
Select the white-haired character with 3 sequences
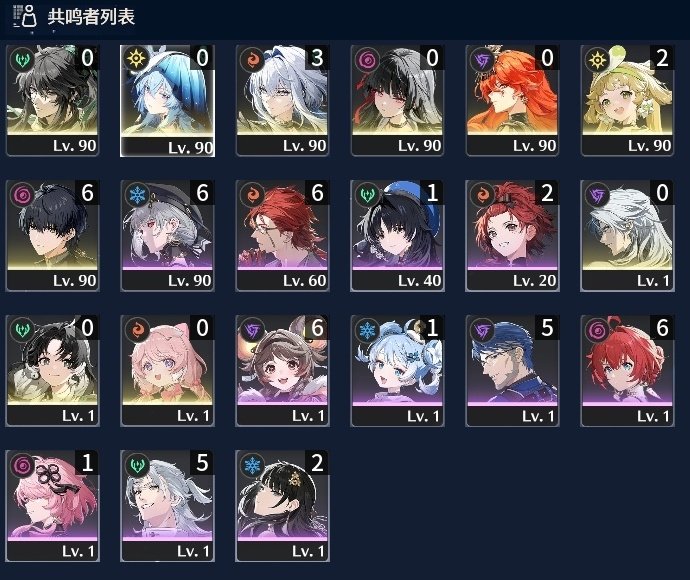(x=282, y=100)
